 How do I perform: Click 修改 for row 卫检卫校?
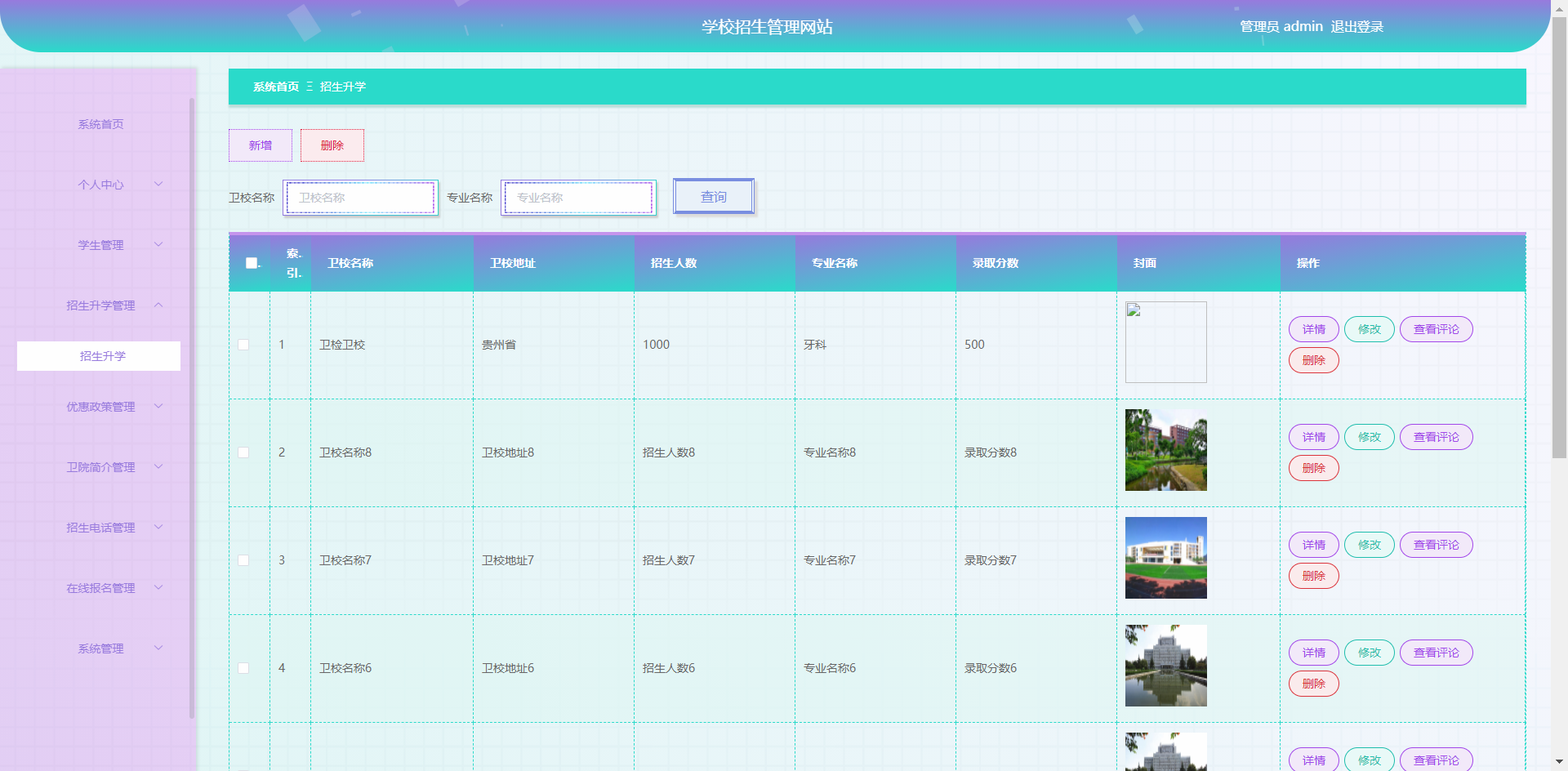coord(1370,329)
